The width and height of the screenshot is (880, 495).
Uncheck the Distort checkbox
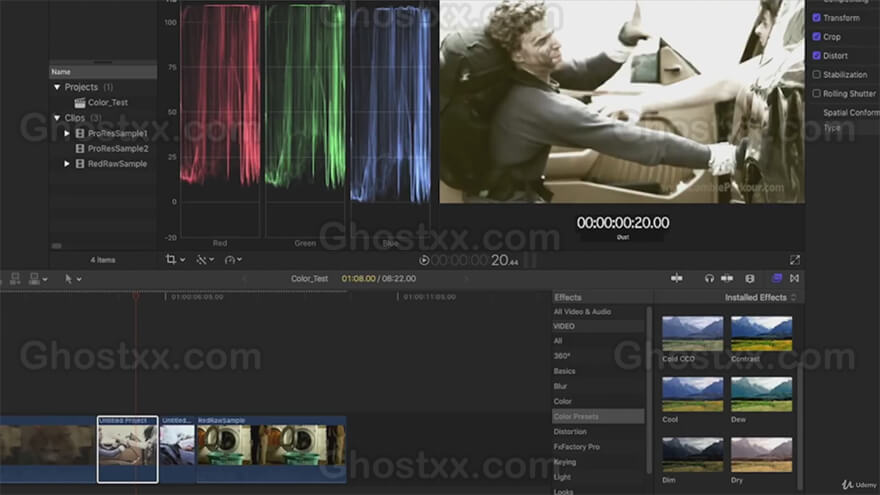click(x=817, y=56)
